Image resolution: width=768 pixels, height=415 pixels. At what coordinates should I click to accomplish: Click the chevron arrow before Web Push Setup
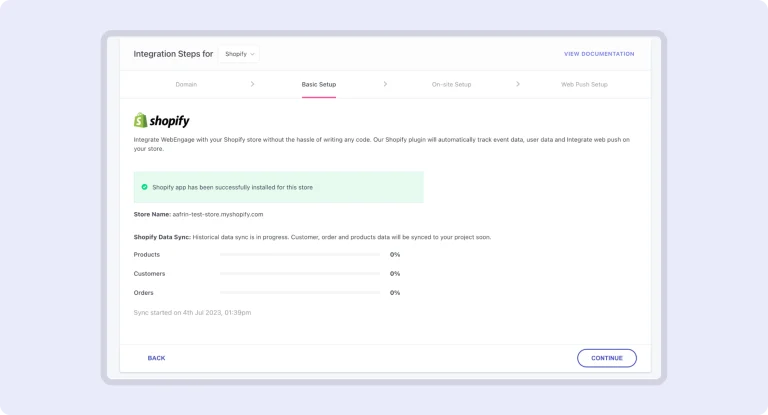pos(518,84)
